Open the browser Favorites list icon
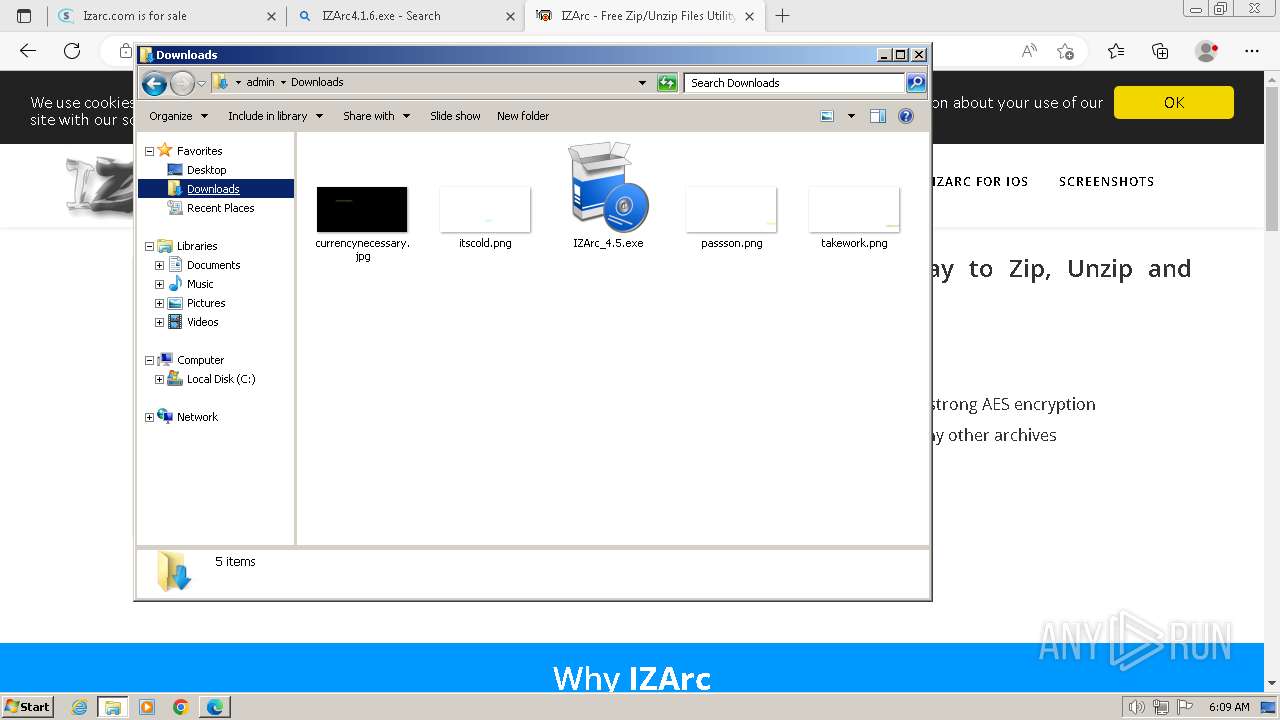The height and width of the screenshot is (720, 1280). (1116, 51)
